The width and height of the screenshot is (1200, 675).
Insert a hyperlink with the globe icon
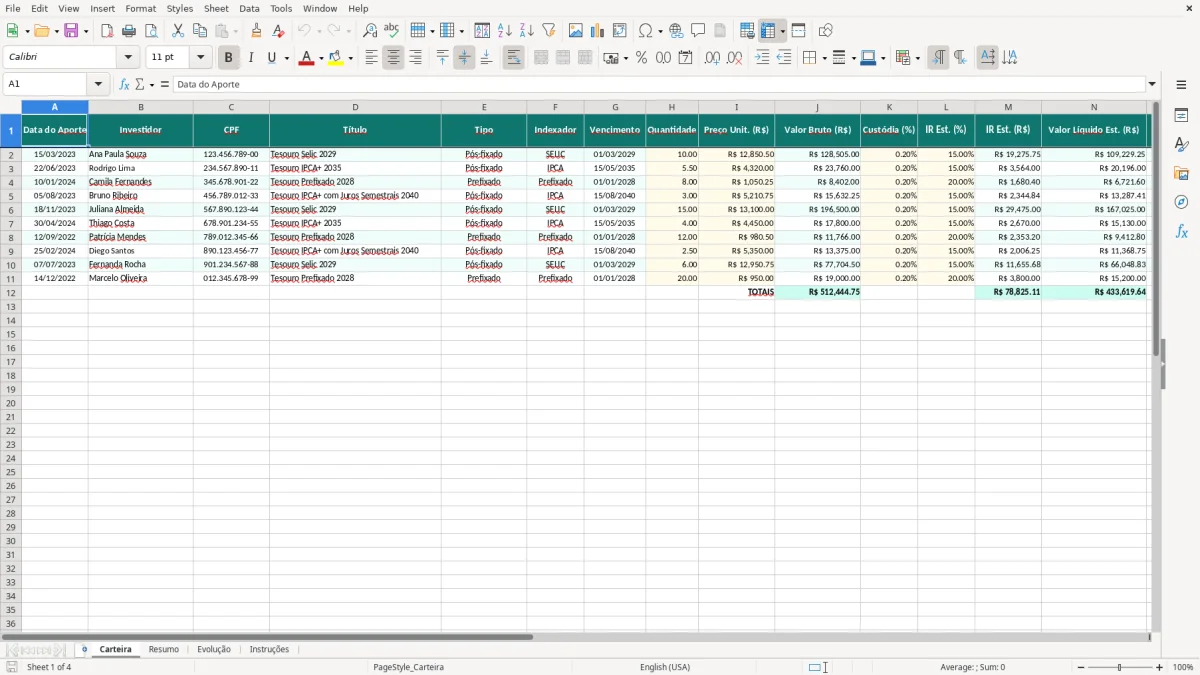click(677, 31)
